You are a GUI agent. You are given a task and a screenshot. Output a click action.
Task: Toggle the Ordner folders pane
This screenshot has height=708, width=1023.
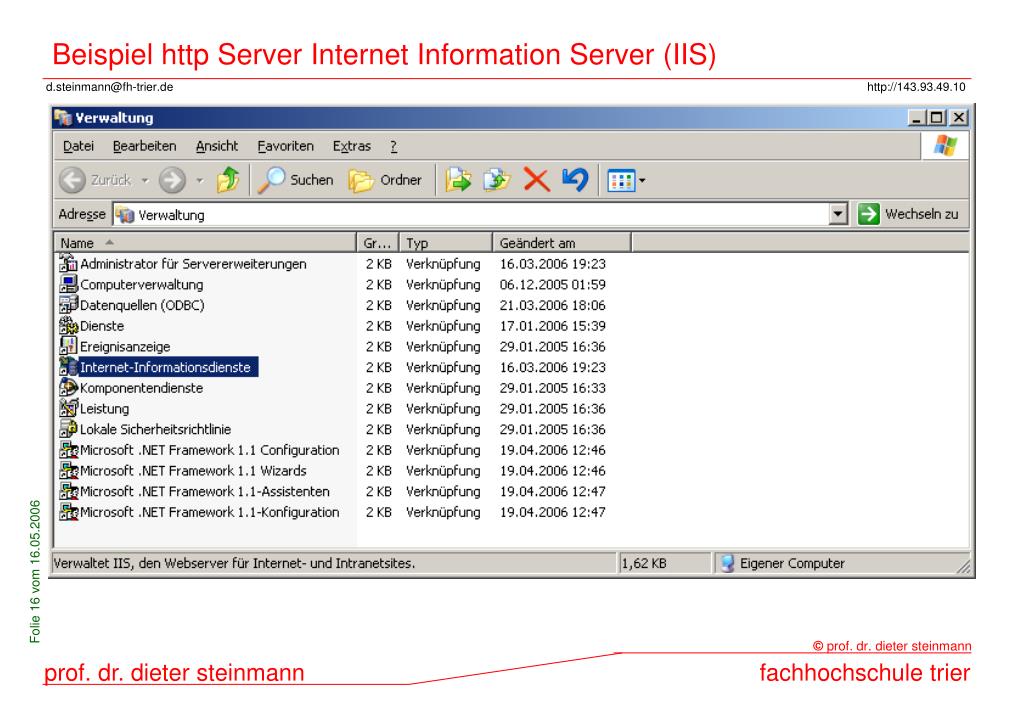click(385, 180)
